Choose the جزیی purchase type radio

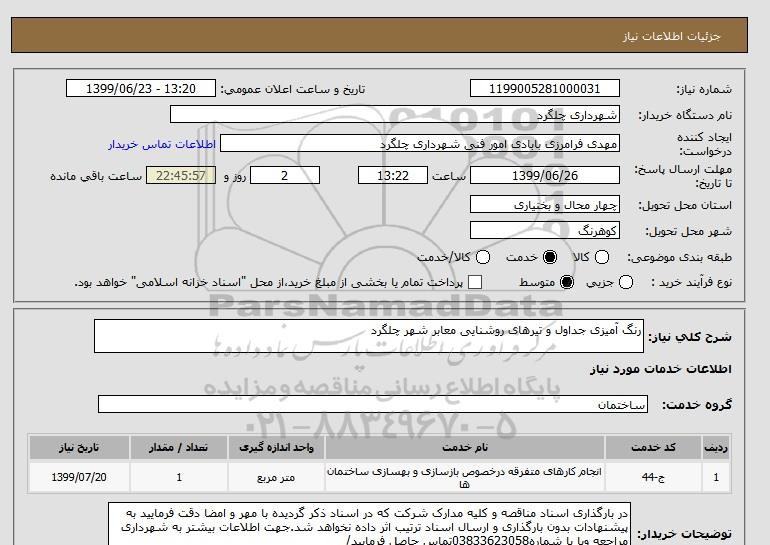tap(626, 282)
